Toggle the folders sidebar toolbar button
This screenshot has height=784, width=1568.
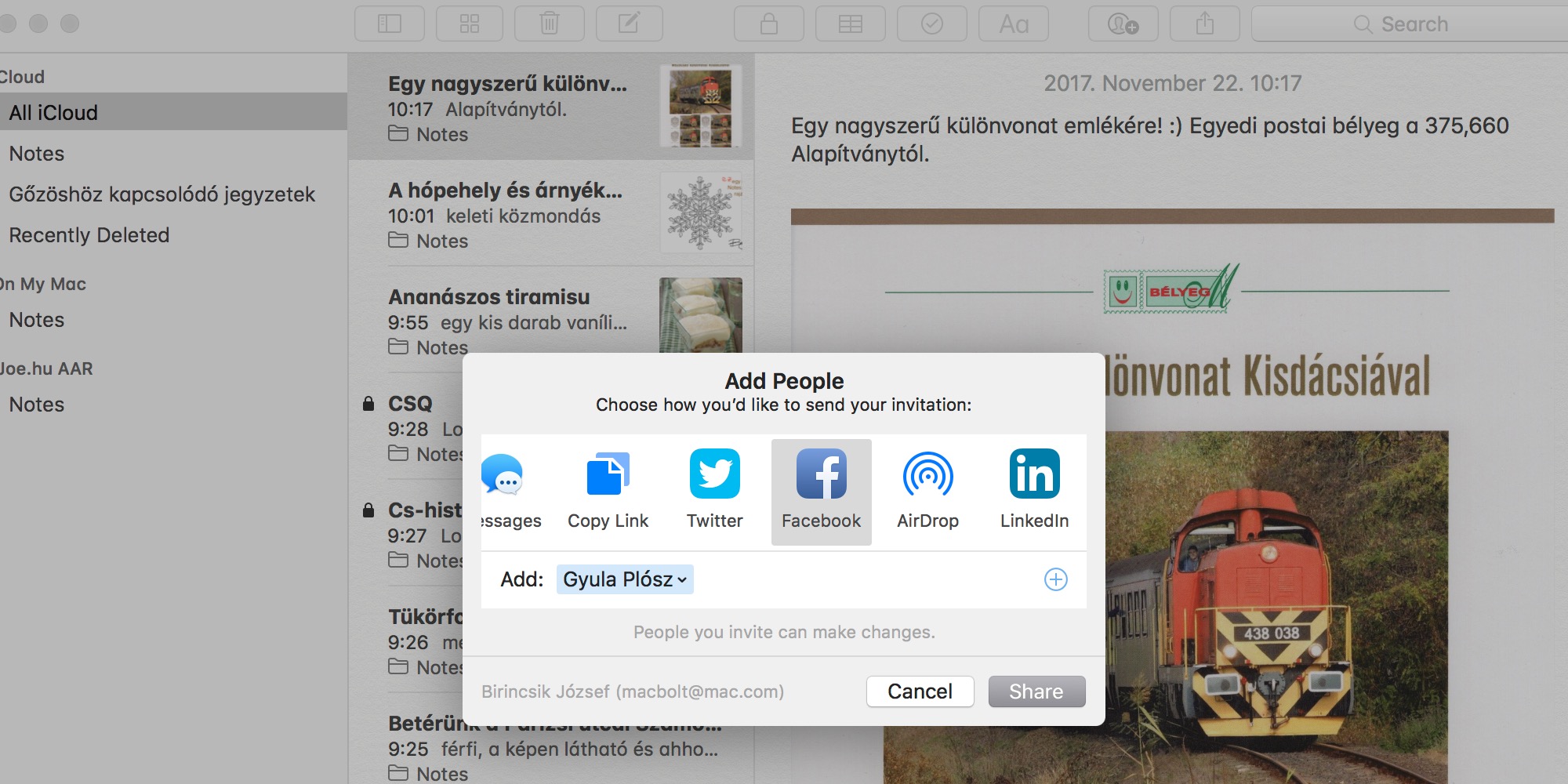(390, 24)
